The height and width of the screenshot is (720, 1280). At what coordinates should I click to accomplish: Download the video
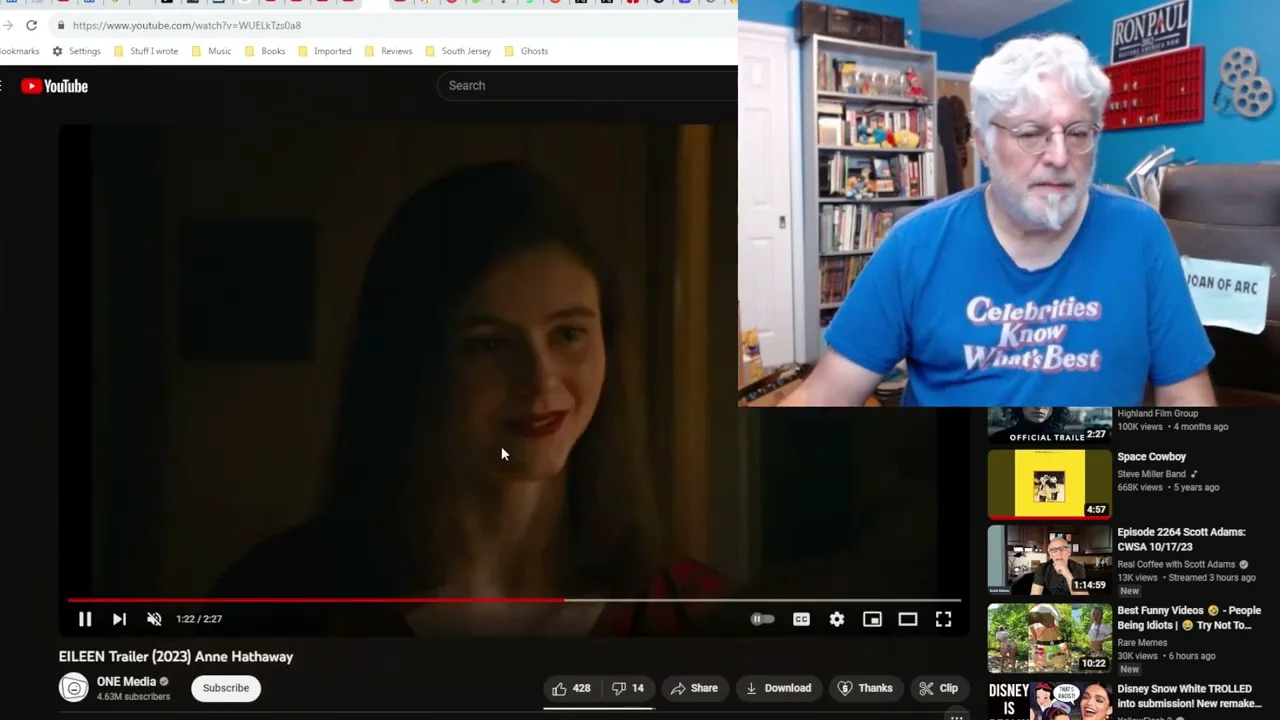[778, 688]
